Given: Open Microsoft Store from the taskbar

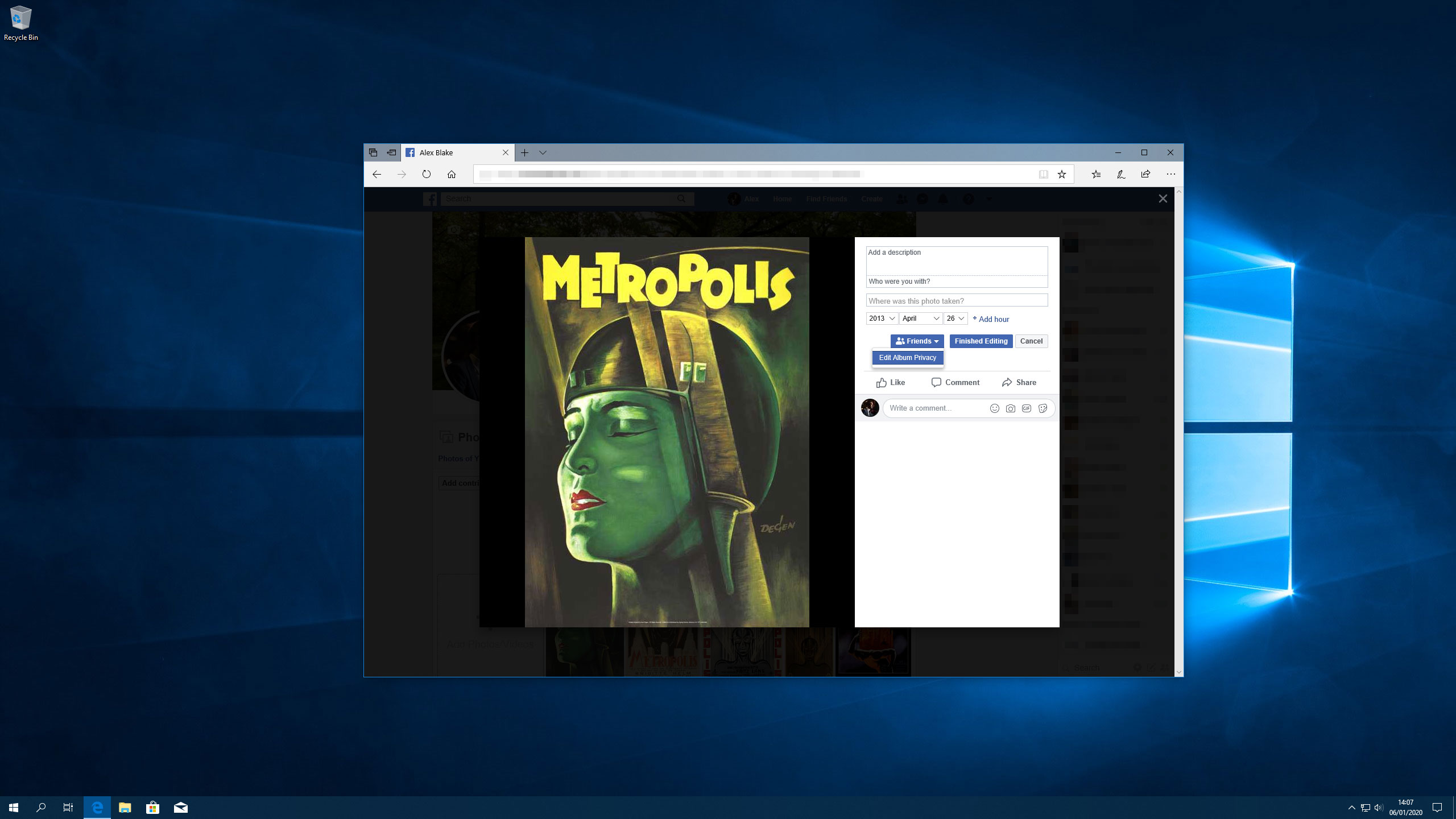Looking at the screenshot, I should click(152, 808).
